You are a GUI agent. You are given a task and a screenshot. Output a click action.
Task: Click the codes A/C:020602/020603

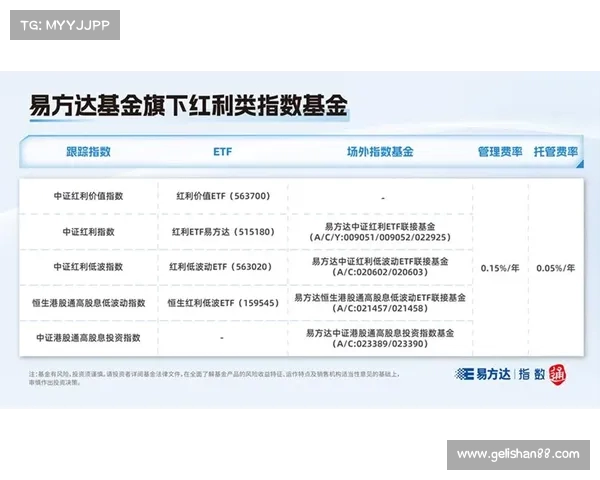click(x=380, y=272)
